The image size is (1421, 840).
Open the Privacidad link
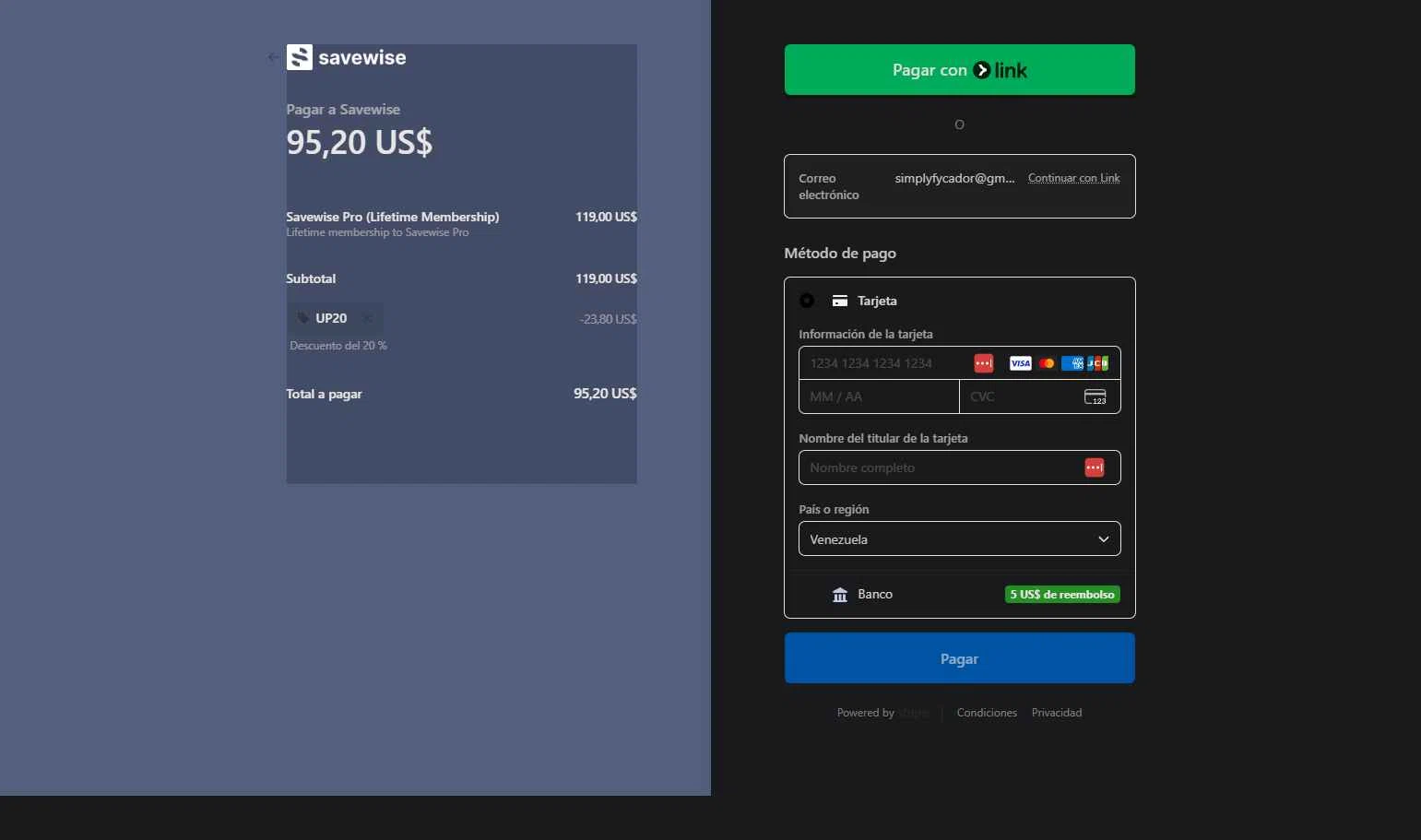pyautogui.click(x=1057, y=713)
